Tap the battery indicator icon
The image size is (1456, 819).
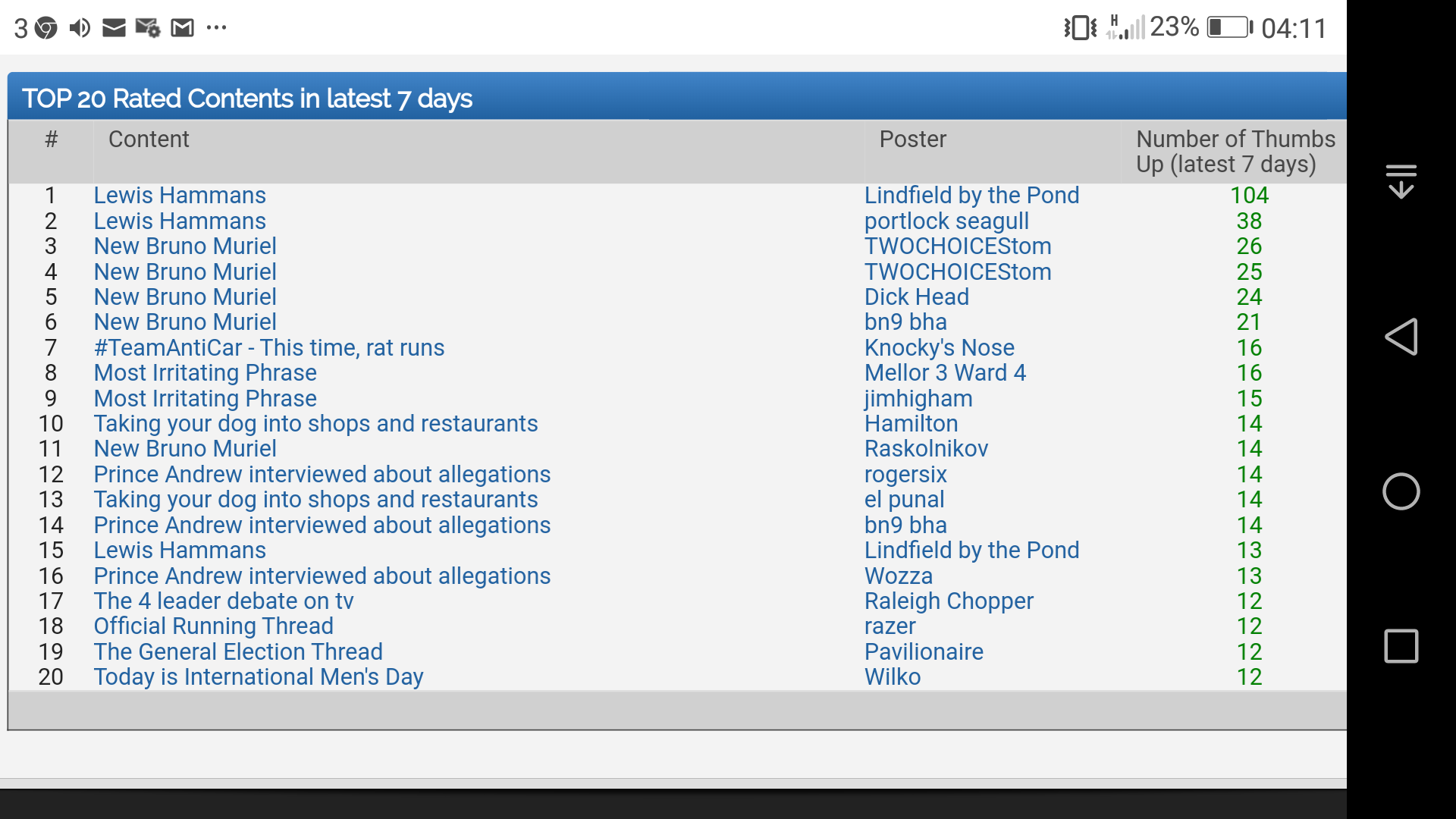1230,28
